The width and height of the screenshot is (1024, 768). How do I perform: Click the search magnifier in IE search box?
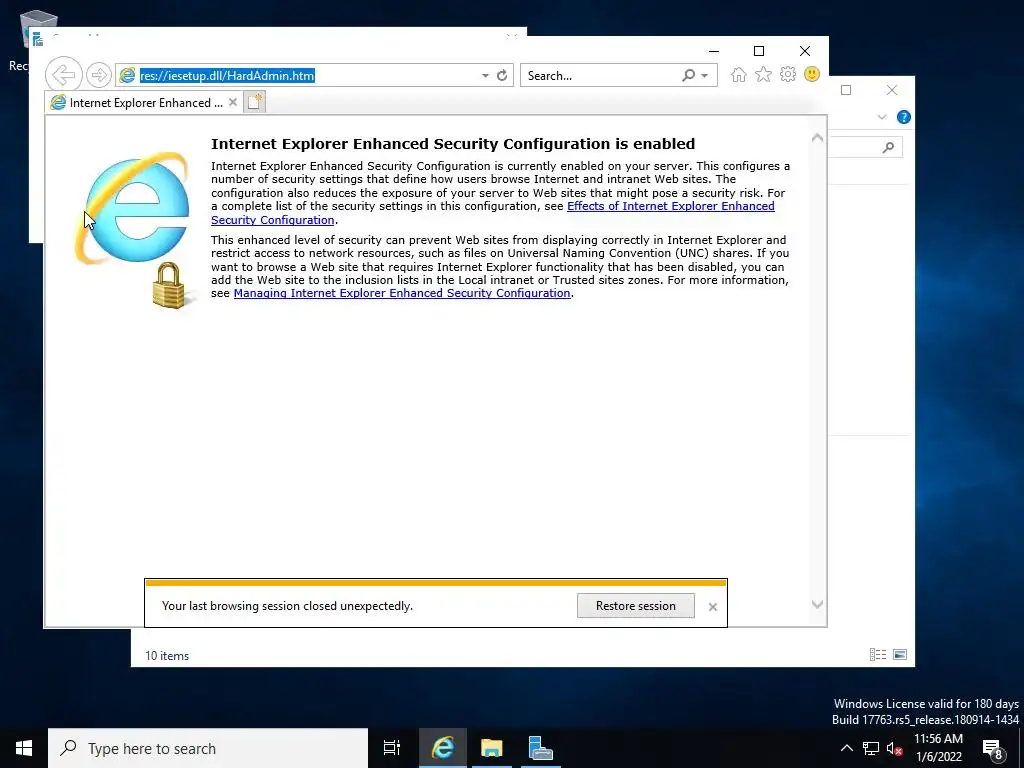688,76
